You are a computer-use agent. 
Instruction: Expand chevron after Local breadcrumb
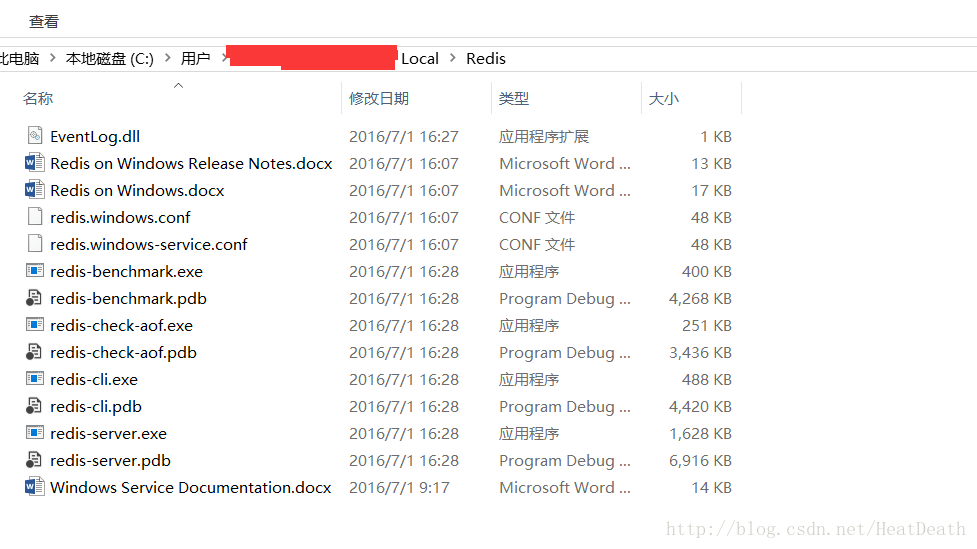click(x=453, y=58)
